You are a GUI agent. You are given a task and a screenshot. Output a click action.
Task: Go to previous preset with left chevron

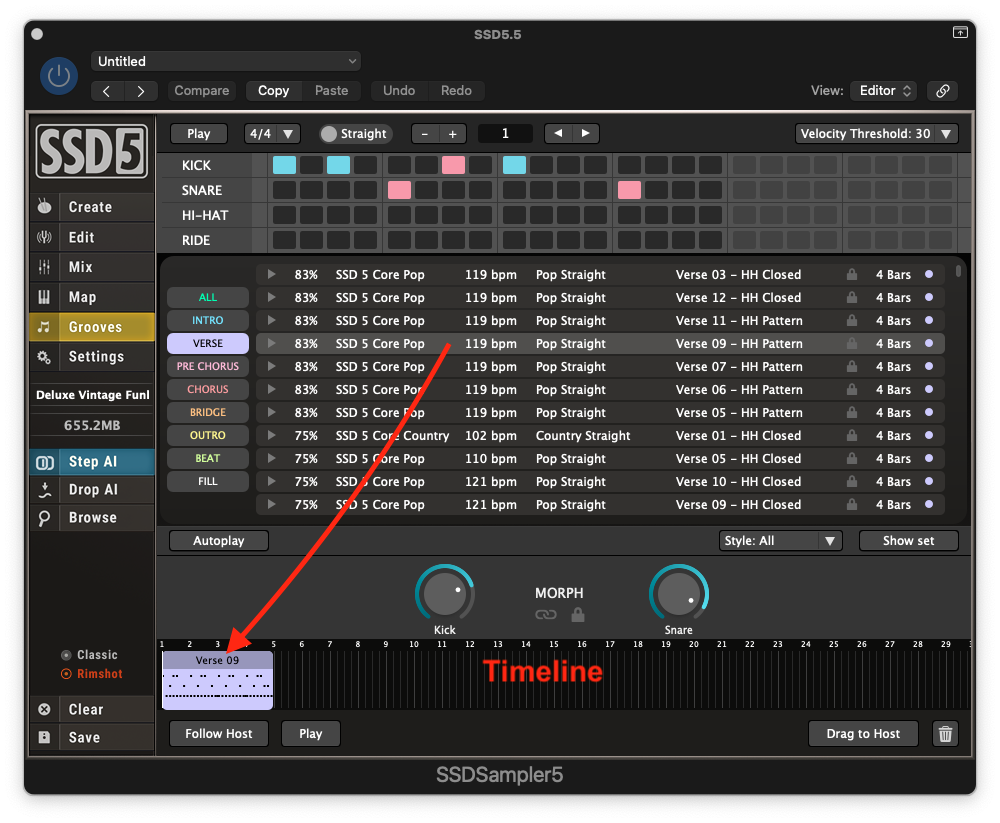click(x=107, y=91)
